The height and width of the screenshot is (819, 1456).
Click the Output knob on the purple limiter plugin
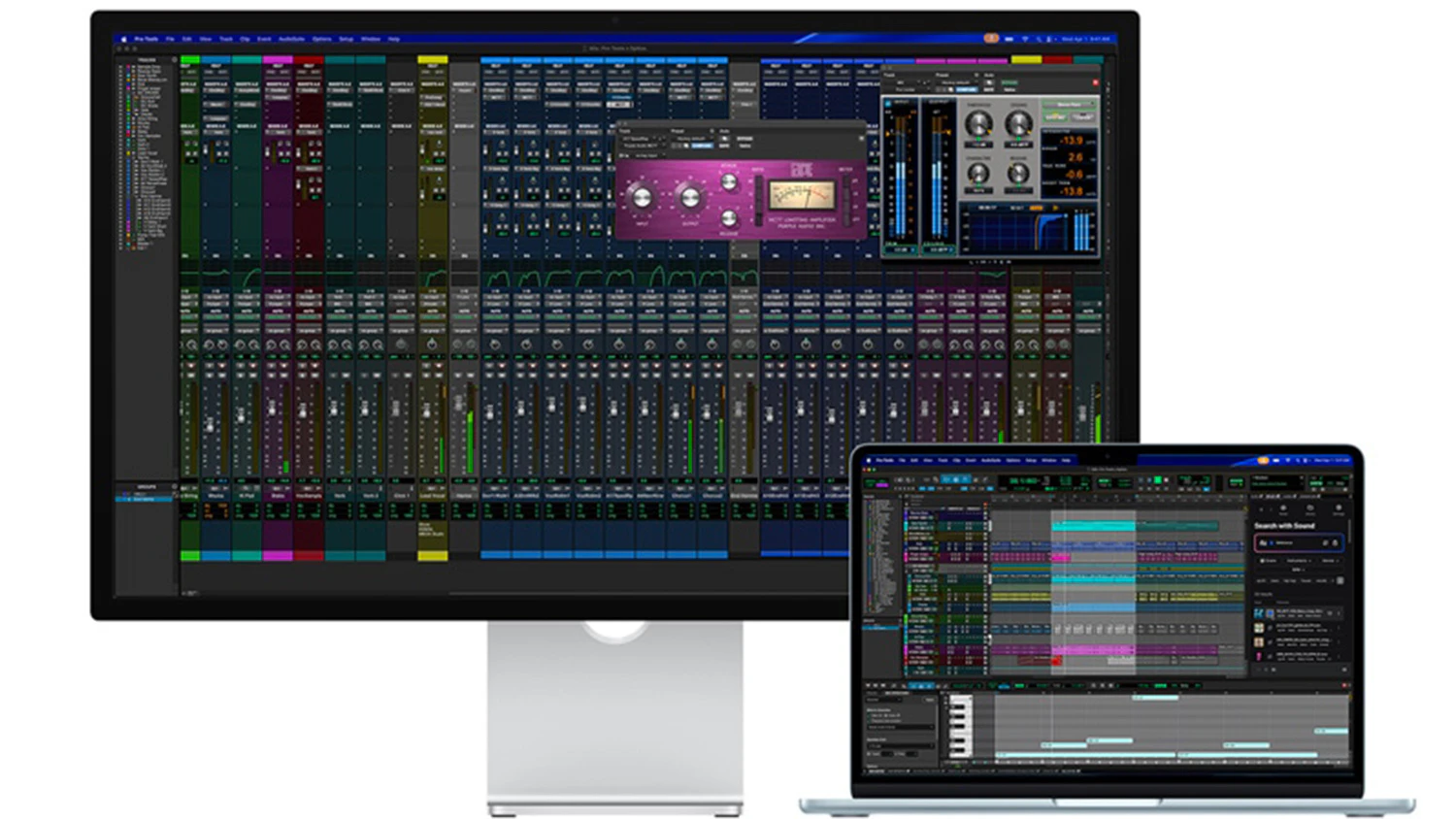689,198
